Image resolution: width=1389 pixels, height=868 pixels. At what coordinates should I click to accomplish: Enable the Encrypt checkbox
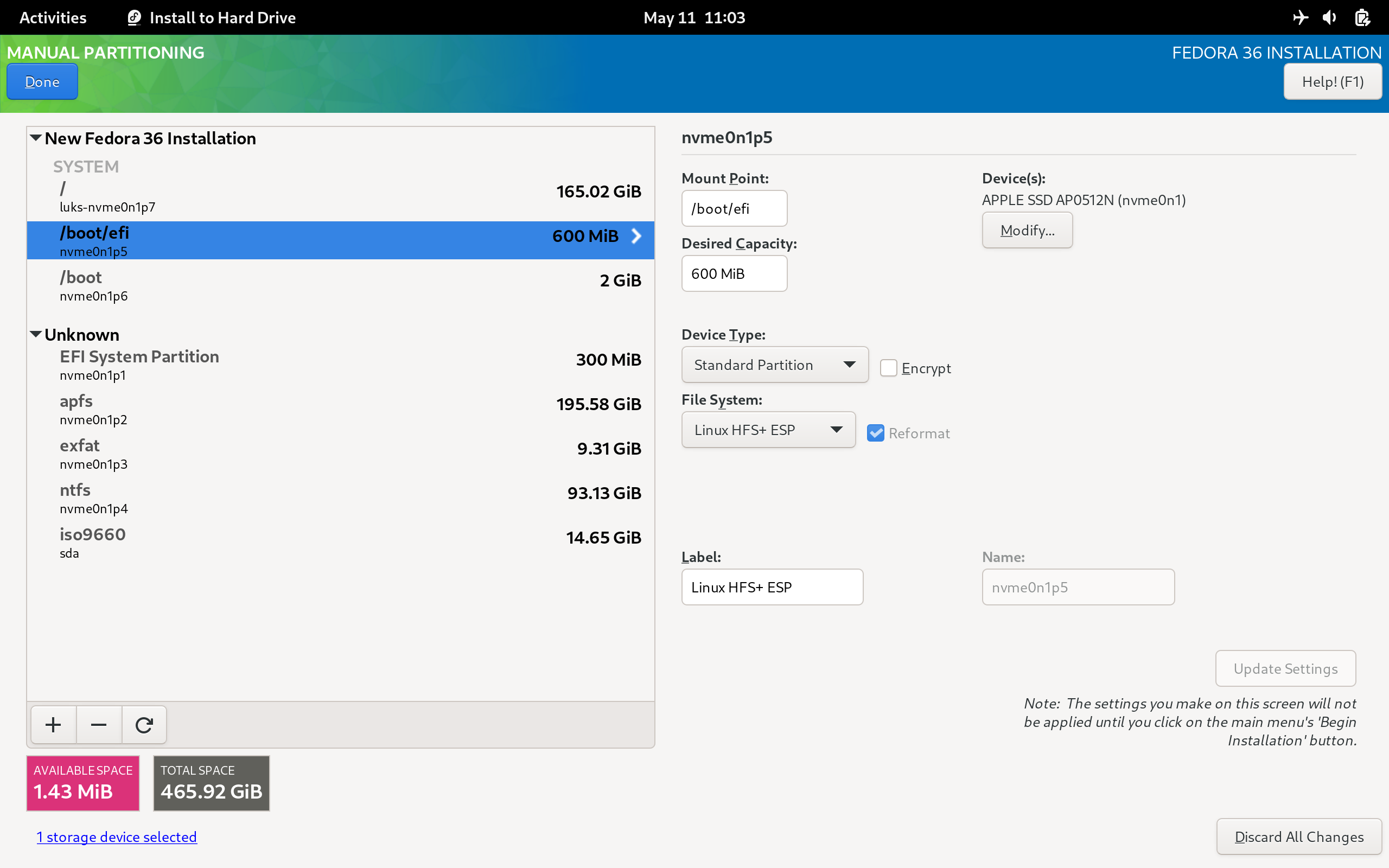click(888, 368)
